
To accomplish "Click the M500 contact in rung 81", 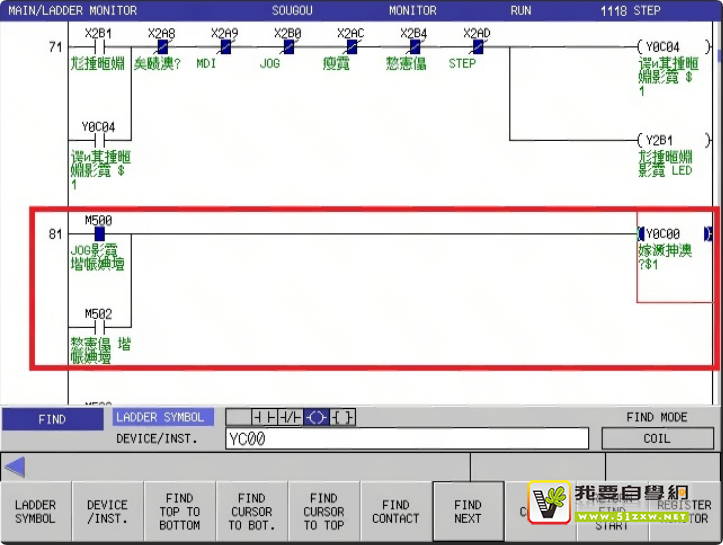I will [x=99, y=234].
